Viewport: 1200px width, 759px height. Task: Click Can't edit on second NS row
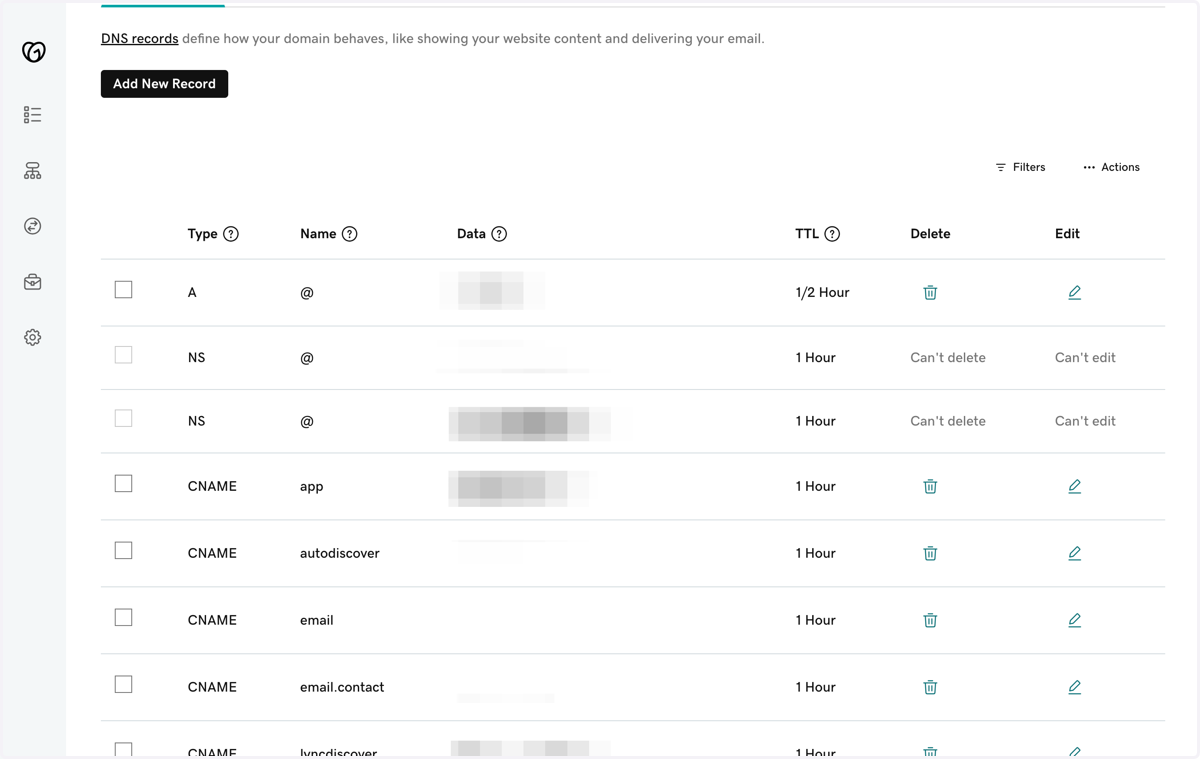1085,421
